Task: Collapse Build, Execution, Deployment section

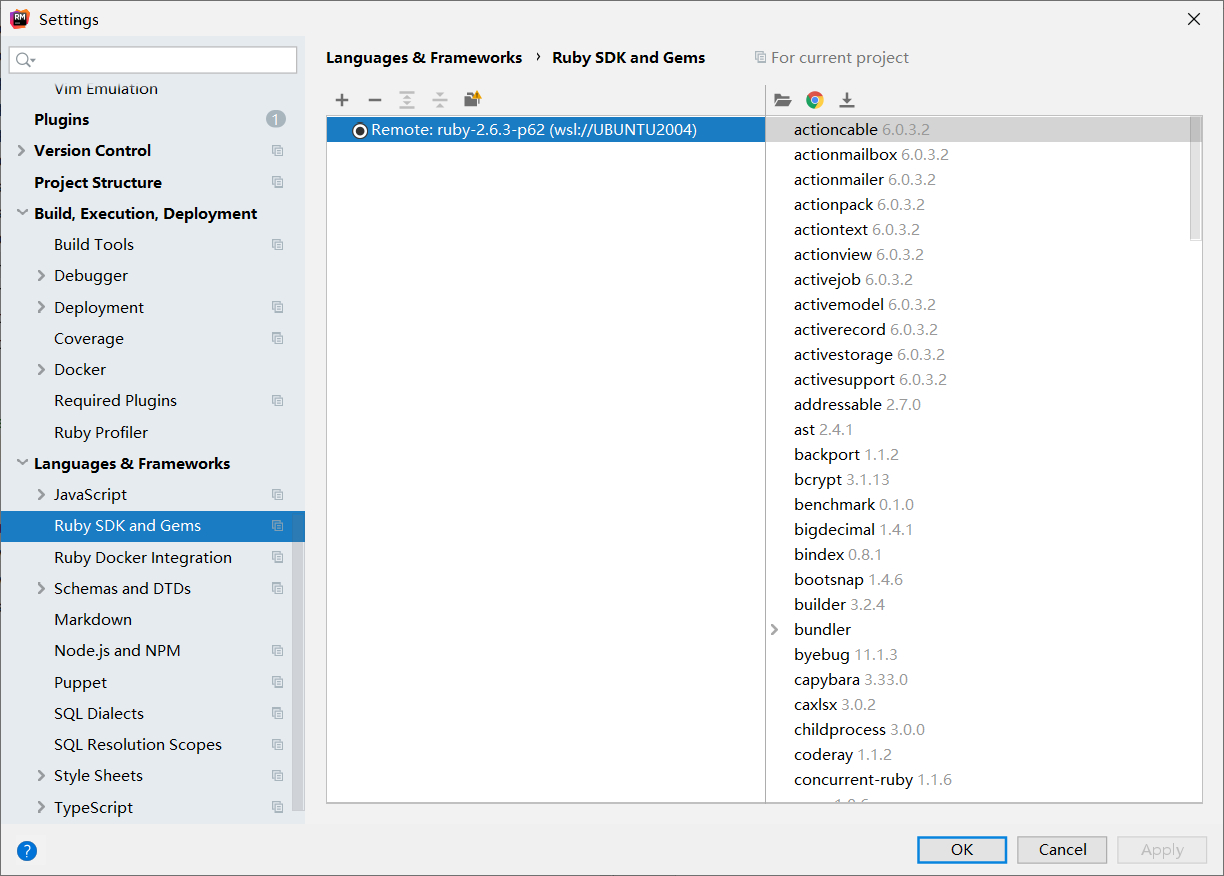Action: pos(21,214)
